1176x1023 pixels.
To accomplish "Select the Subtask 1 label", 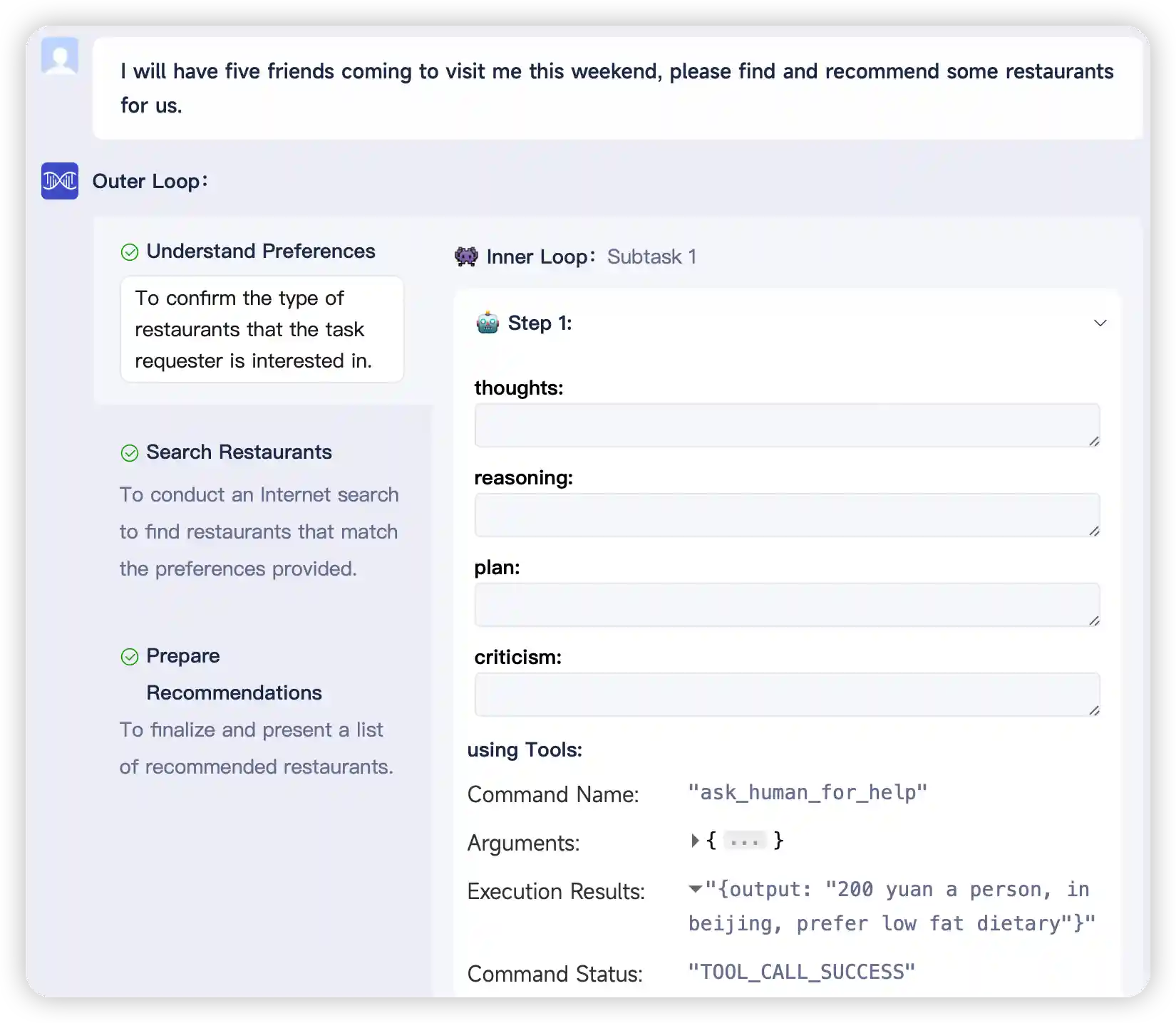I will [x=651, y=256].
